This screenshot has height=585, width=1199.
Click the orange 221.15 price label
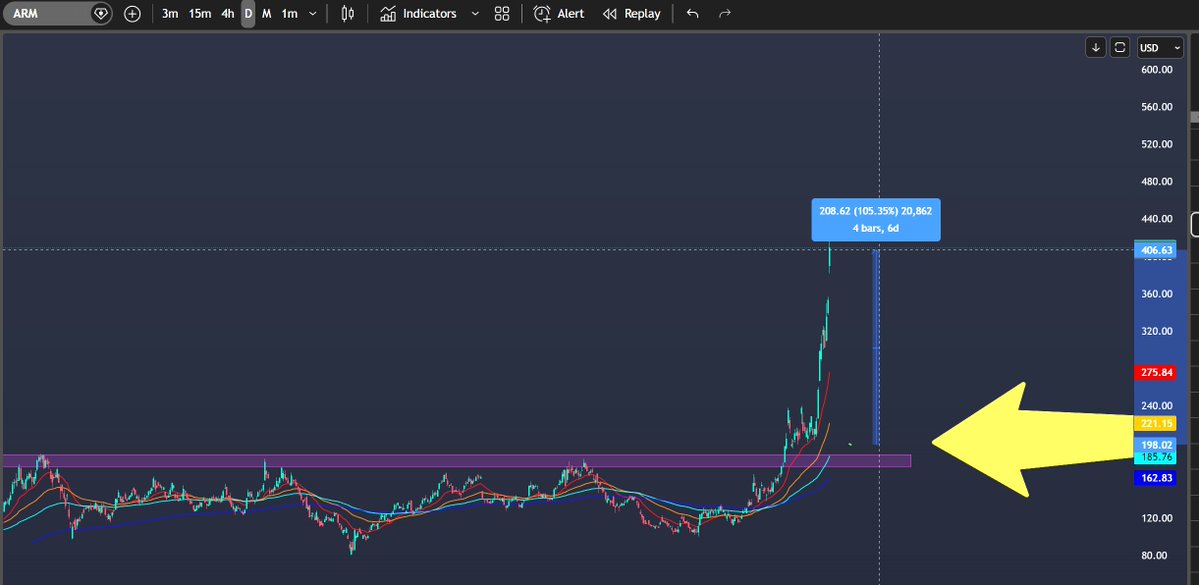point(1155,424)
